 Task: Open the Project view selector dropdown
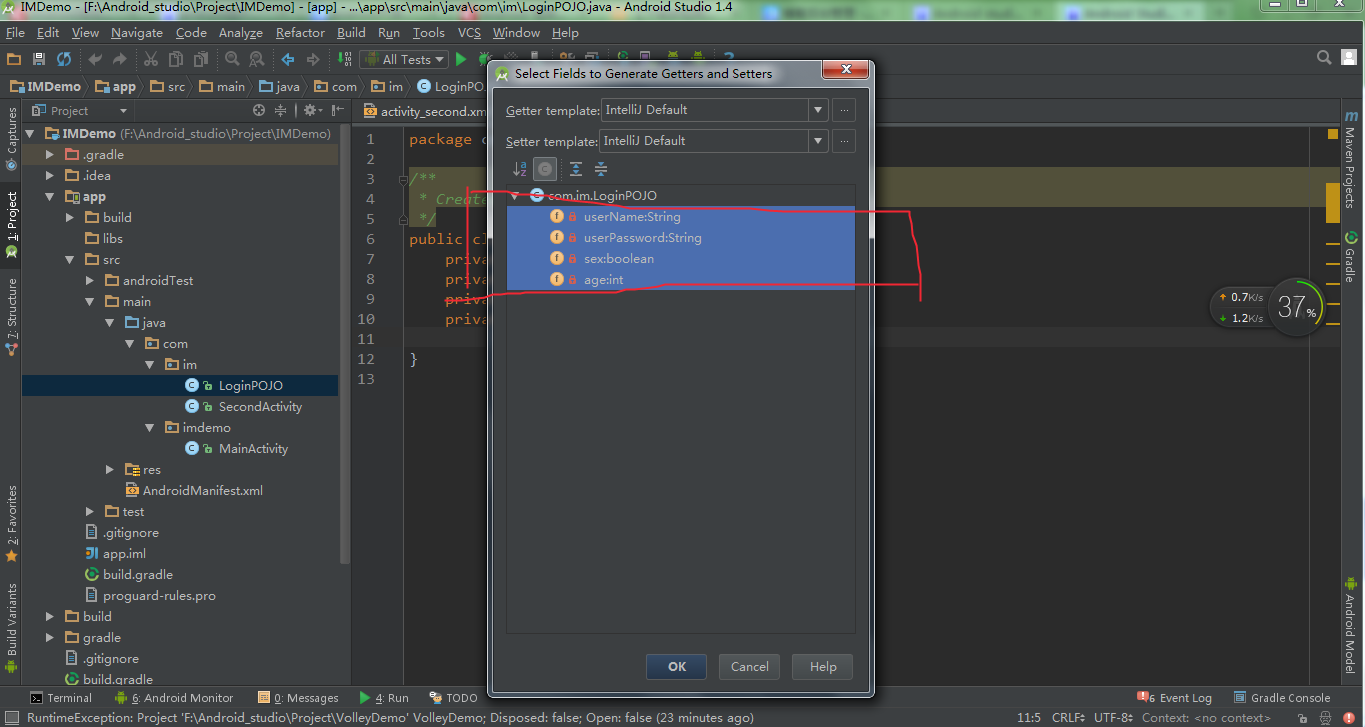[x=80, y=110]
